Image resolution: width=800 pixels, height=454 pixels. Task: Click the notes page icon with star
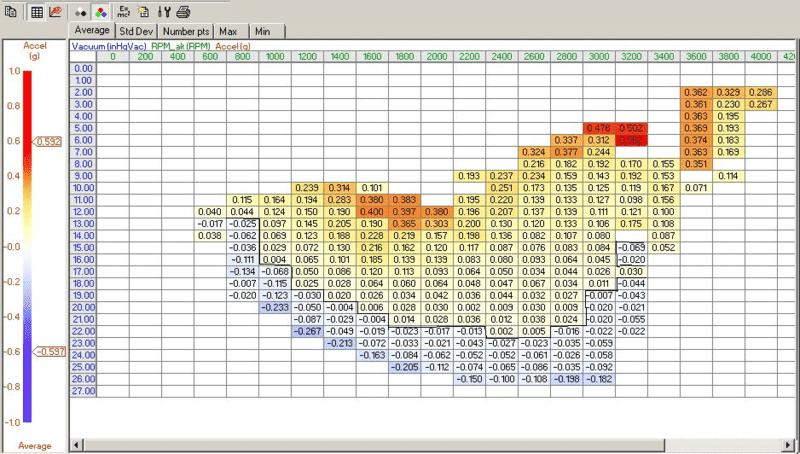point(143,12)
